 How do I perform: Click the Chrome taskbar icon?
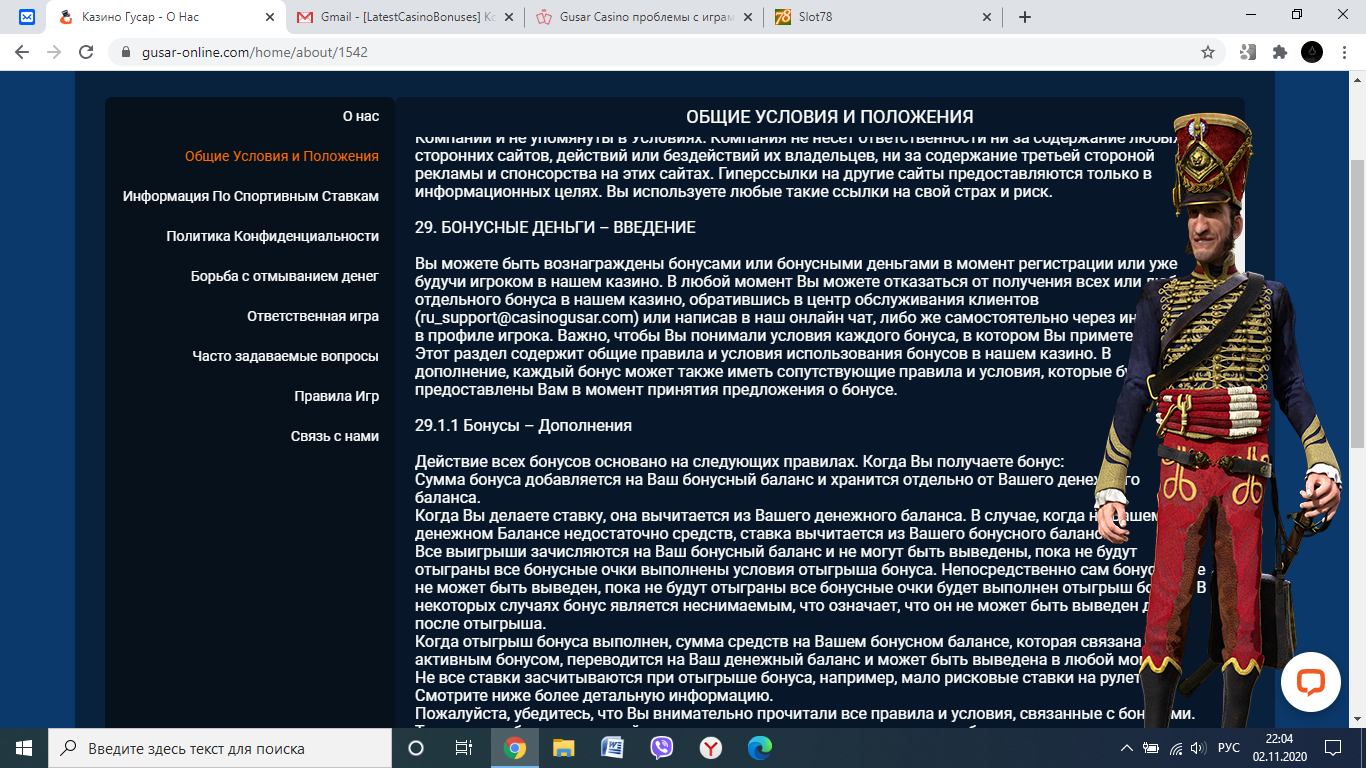click(515, 748)
